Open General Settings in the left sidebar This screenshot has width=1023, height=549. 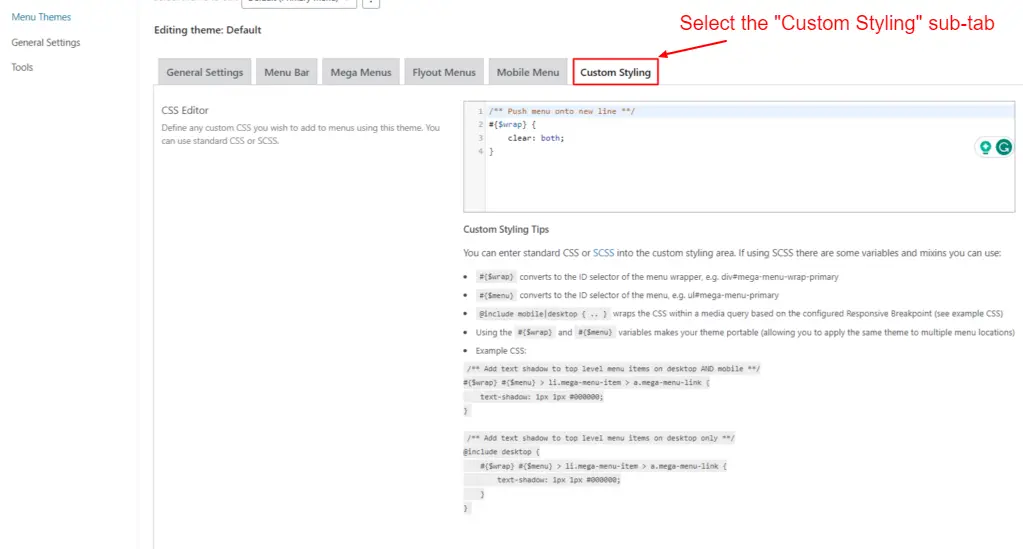pyautogui.click(x=46, y=42)
